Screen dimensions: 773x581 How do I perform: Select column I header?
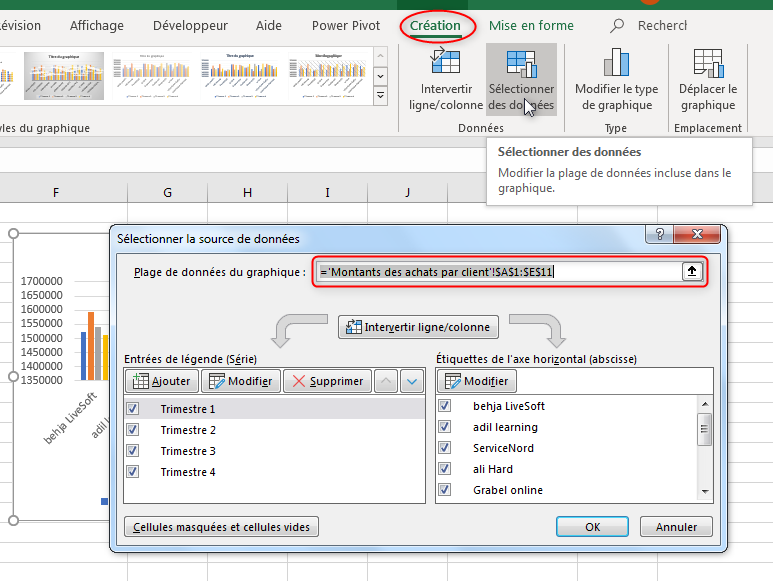click(x=327, y=193)
